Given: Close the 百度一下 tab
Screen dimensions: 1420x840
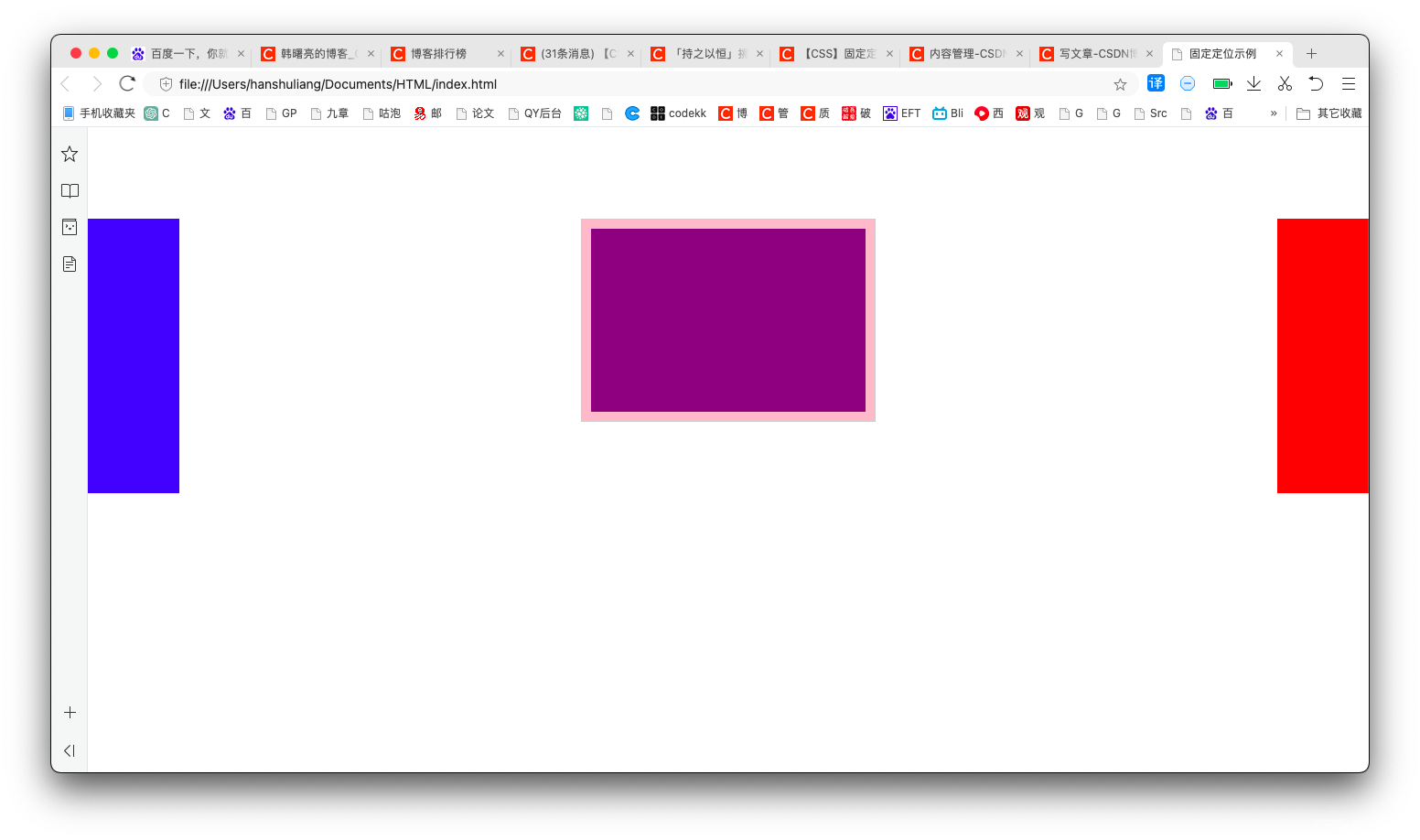Looking at the screenshot, I should tap(241, 54).
